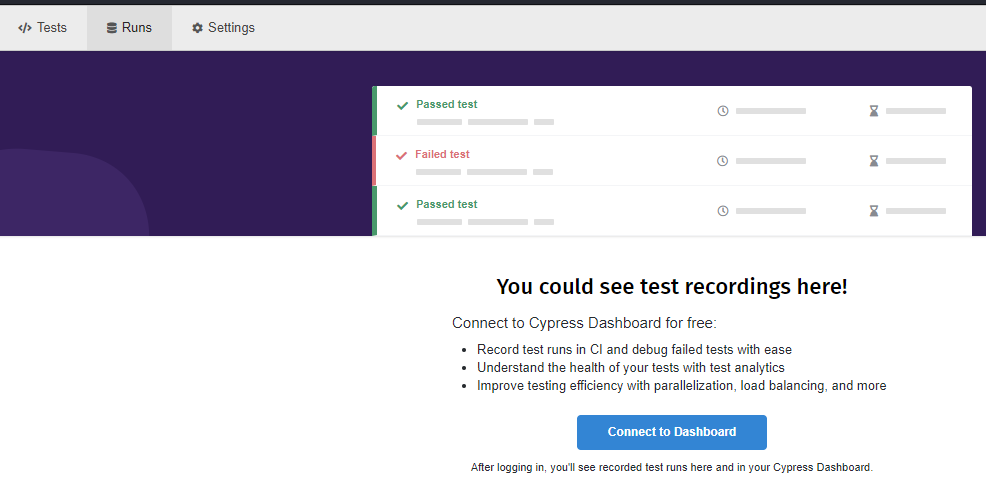Click the Connect to Dashboard button
986x483 pixels.
[x=672, y=432]
